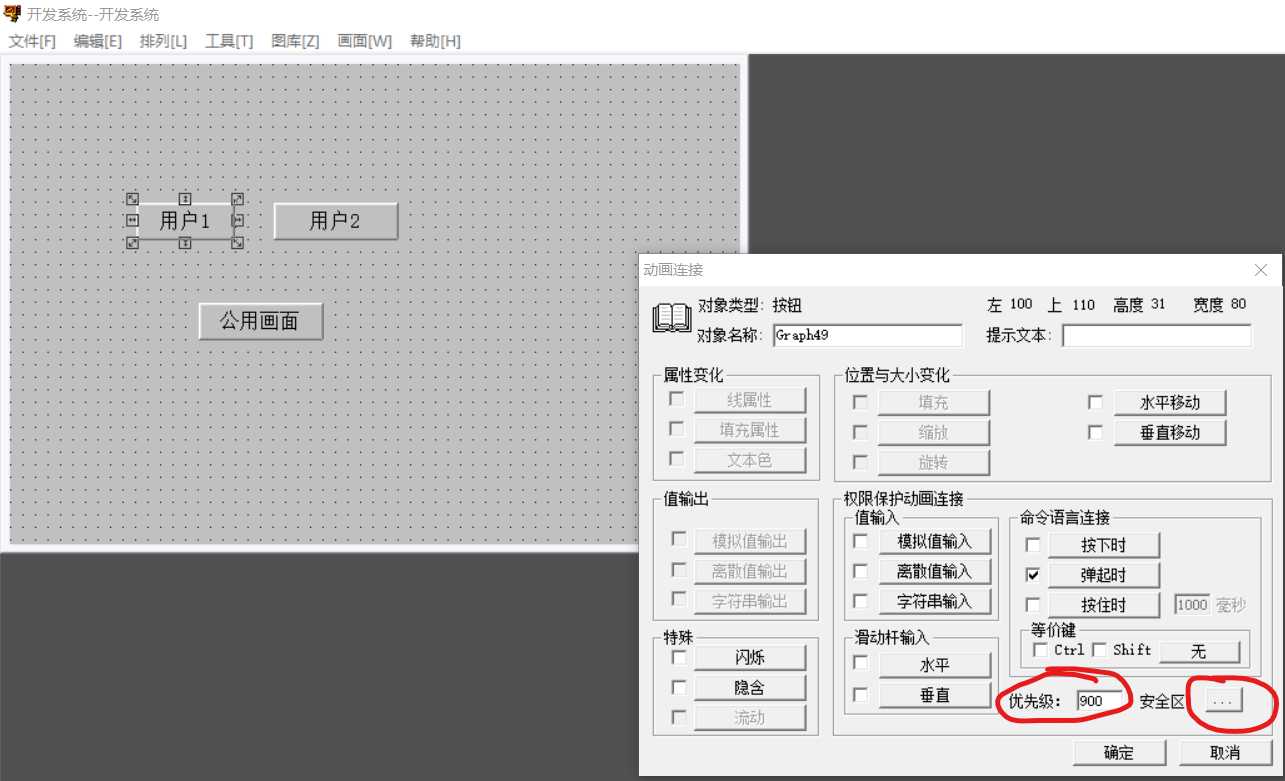Click the 无 equivalent key button
Image resolution: width=1285 pixels, height=781 pixels.
pos(1199,652)
